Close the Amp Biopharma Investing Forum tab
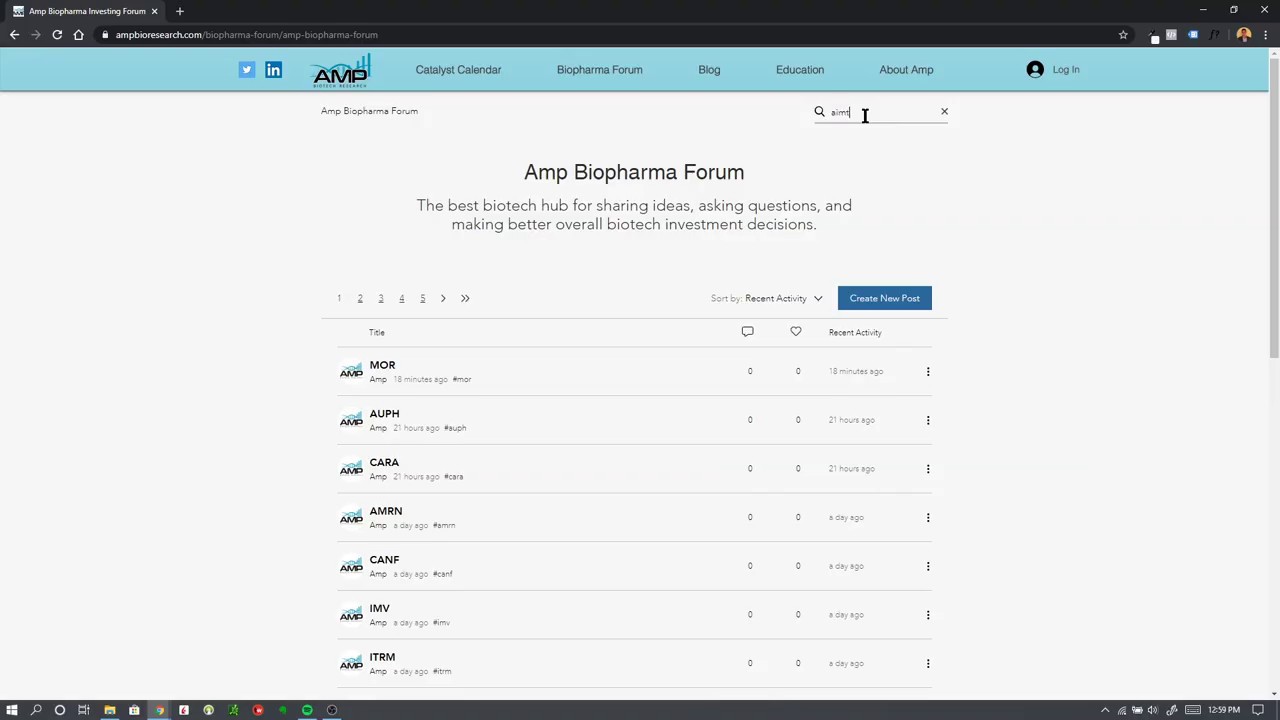The height and width of the screenshot is (720, 1280). point(154,11)
